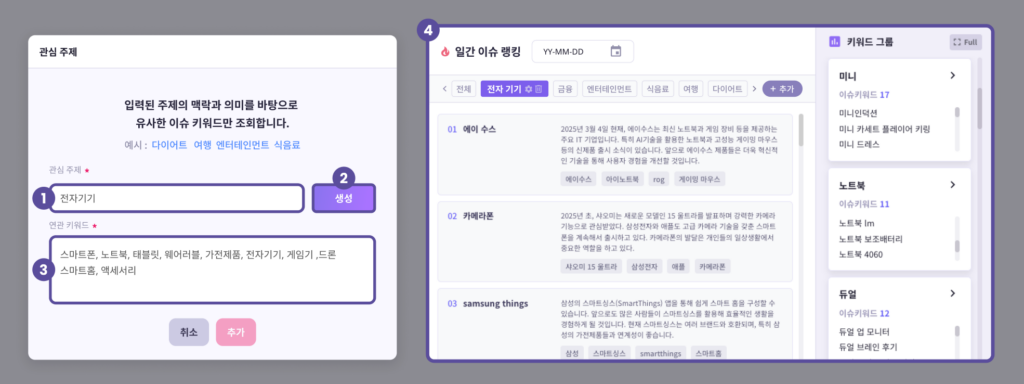
Task: Click the Full expand button
Action: click(x=965, y=42)
